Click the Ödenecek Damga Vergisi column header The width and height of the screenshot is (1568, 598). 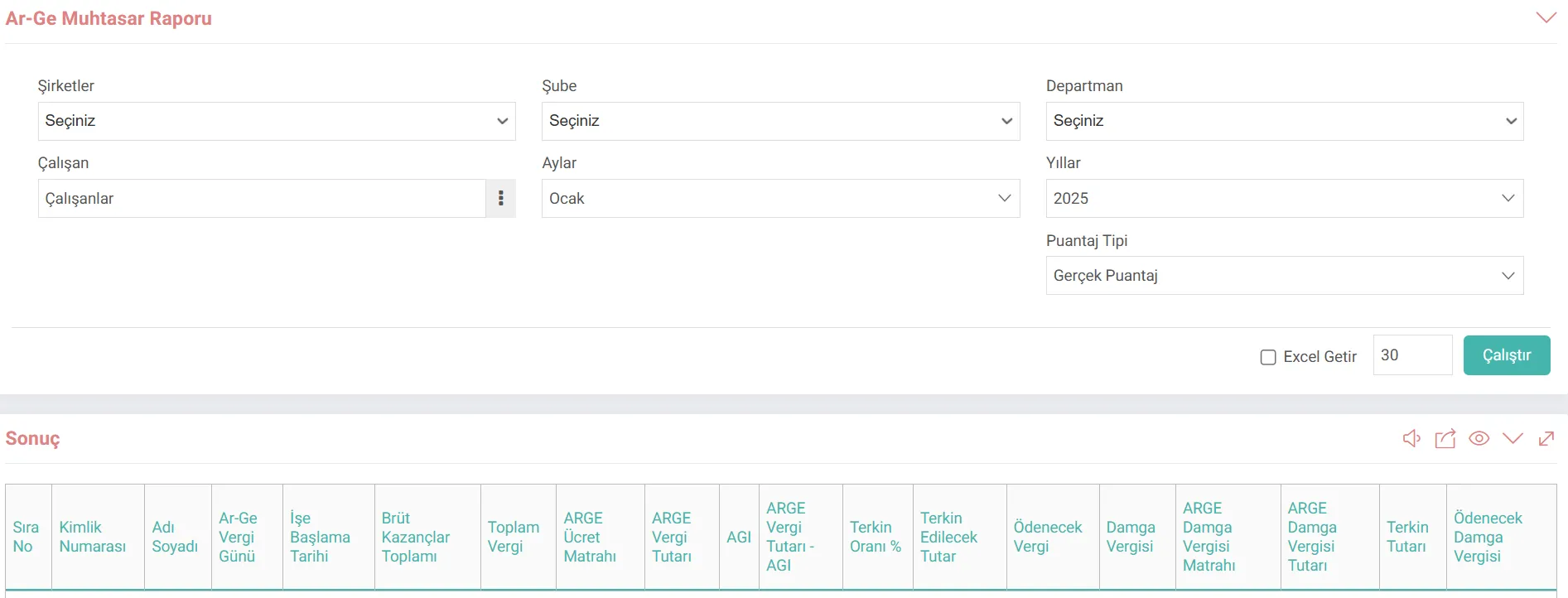click(1488, 537)
